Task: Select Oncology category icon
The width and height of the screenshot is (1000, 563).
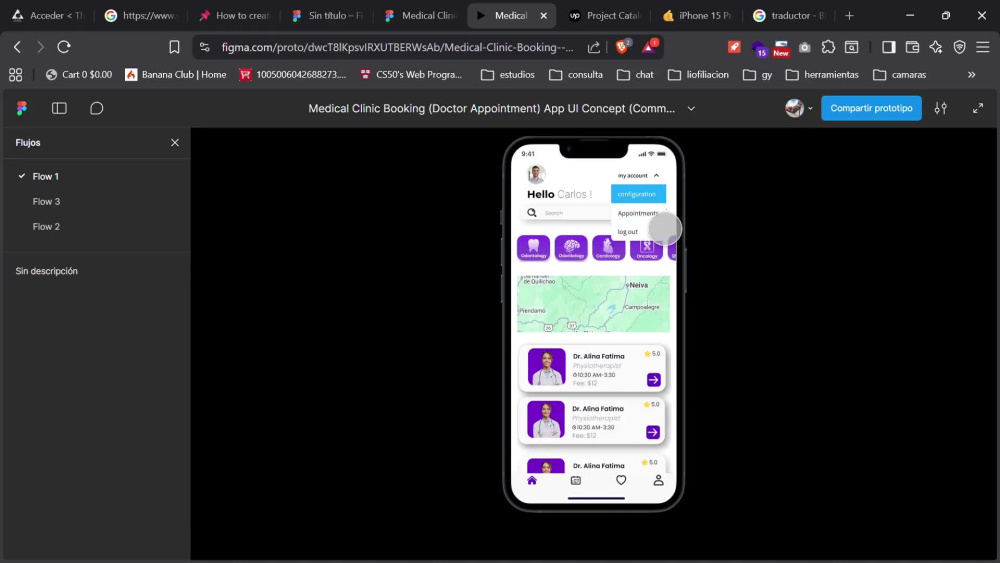Action: pos(646,247)
